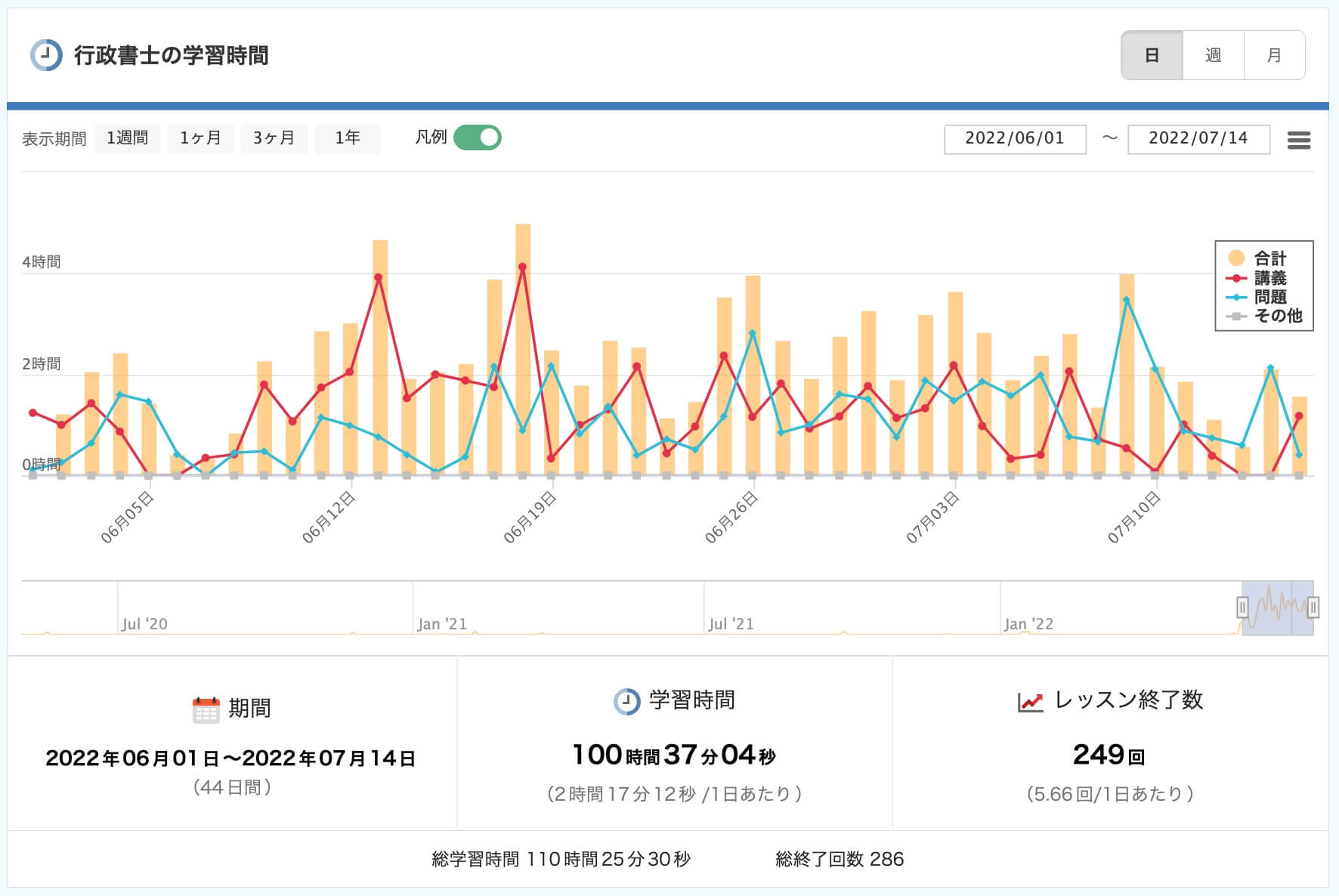The height and width of the screenshot is (896, 1339).
Task: Click the 06月05日 axis label
Action: [127, 518]
